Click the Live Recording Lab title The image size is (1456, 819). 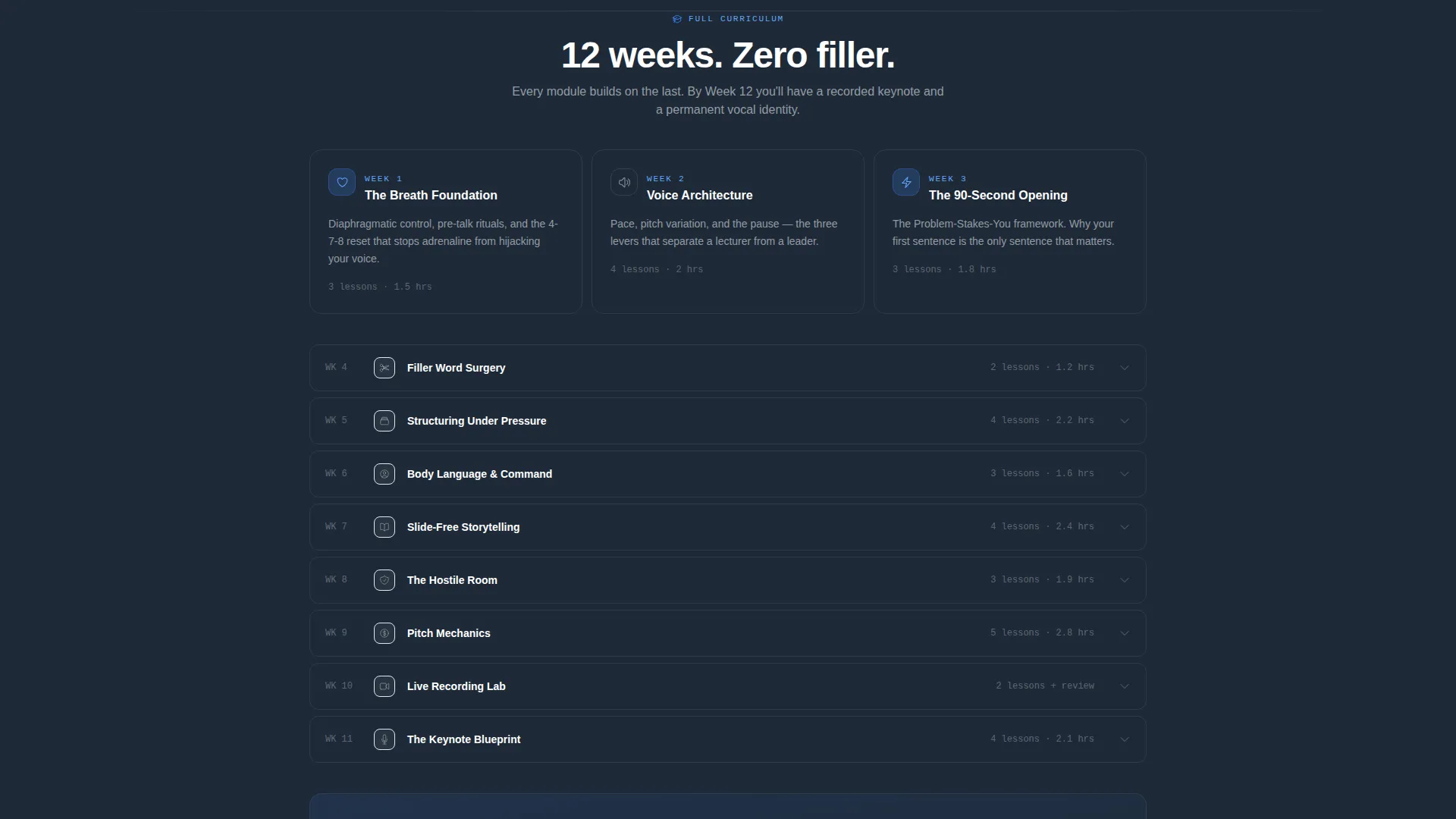pos(456,686)
